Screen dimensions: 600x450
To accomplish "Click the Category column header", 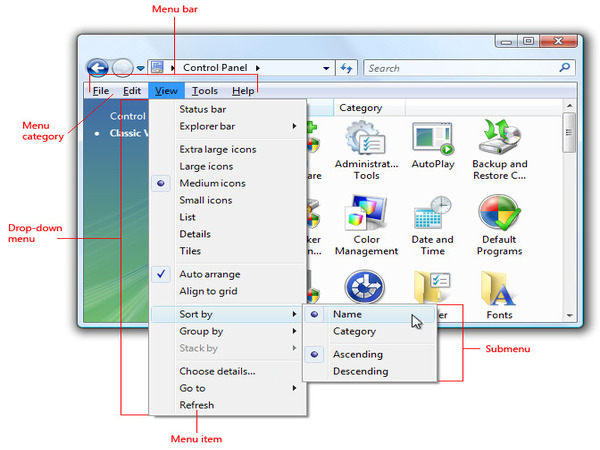I will (360, 107).
